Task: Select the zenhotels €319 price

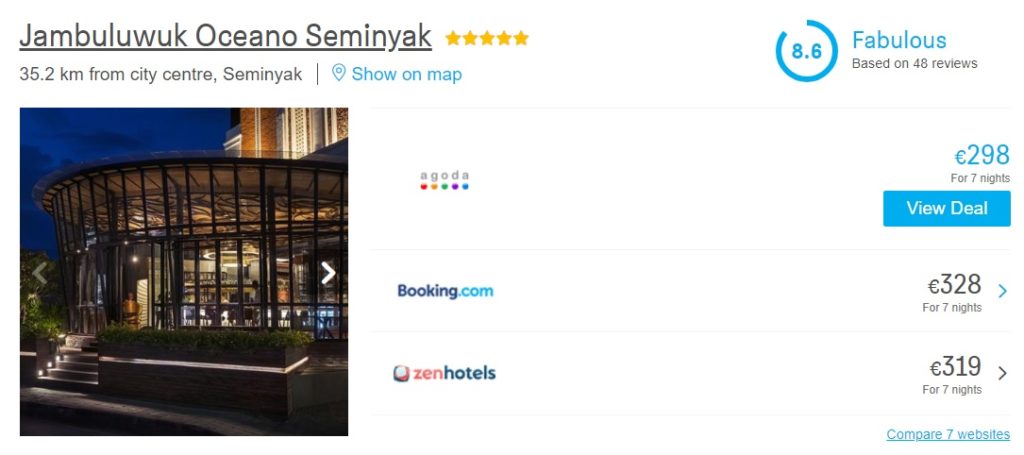Action: coord(955,367)
